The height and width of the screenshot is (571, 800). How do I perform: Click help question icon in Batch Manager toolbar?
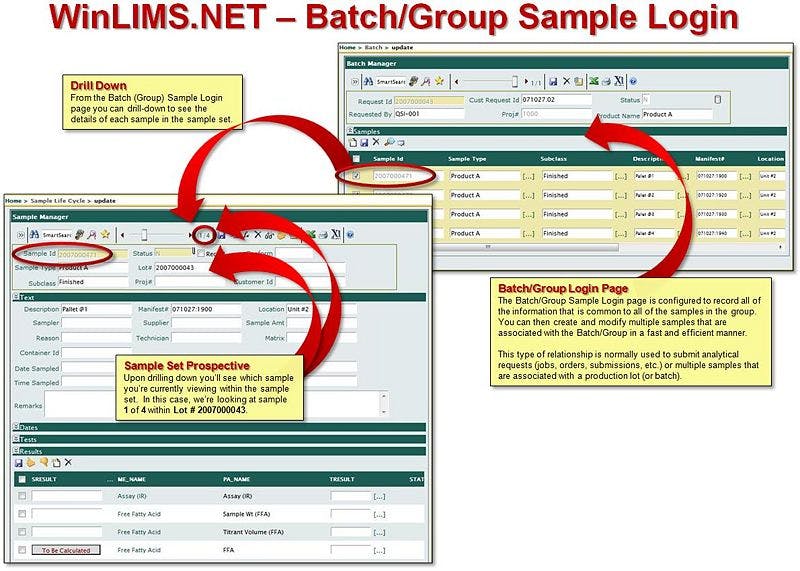633,82
